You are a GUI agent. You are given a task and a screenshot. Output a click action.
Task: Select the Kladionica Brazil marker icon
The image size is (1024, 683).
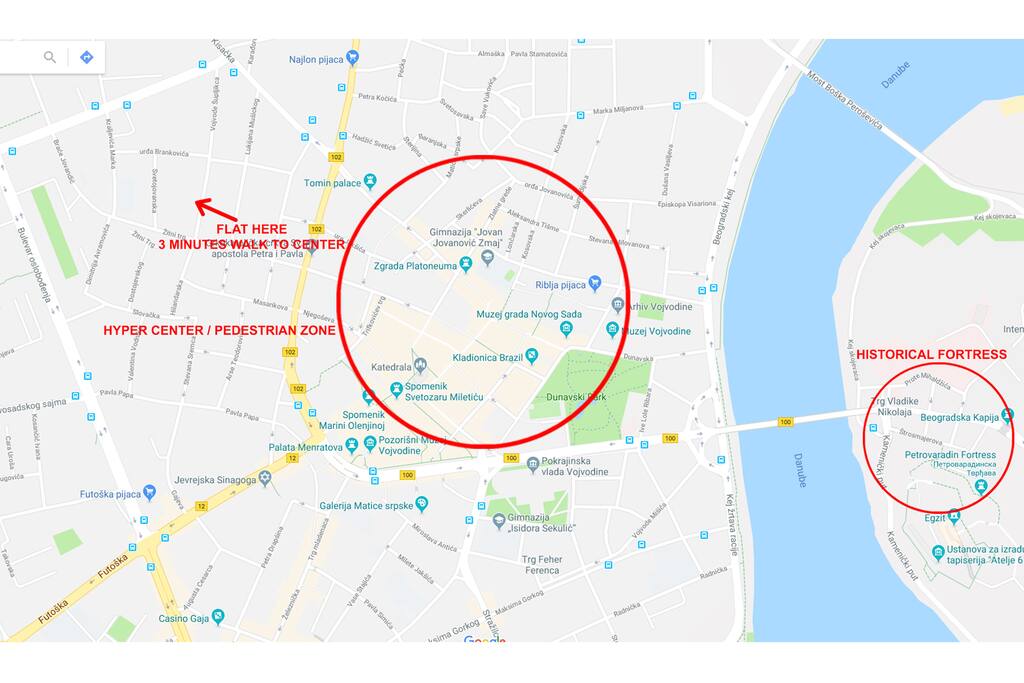pos(532,356)
